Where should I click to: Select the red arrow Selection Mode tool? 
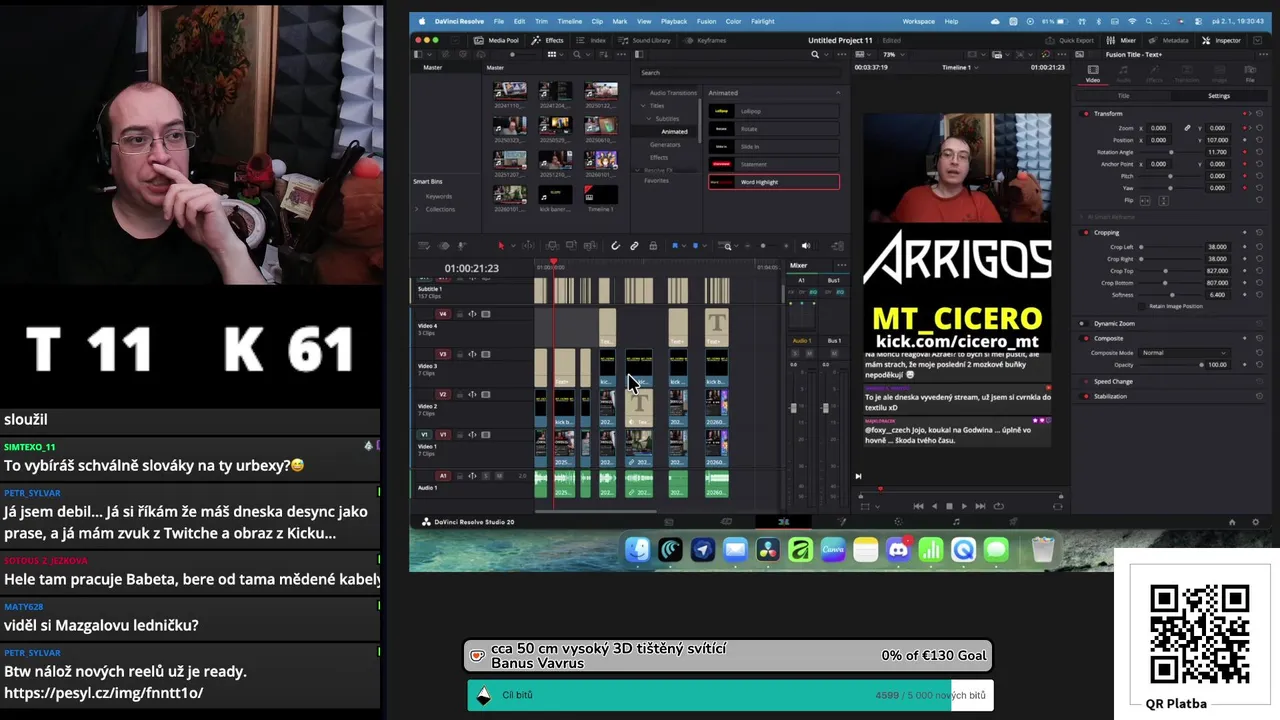[501, 246]
